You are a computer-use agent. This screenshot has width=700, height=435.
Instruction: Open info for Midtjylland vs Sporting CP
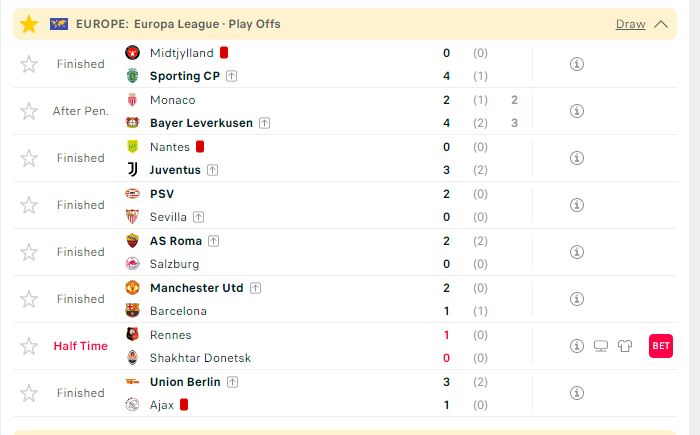tap(577, 64)
